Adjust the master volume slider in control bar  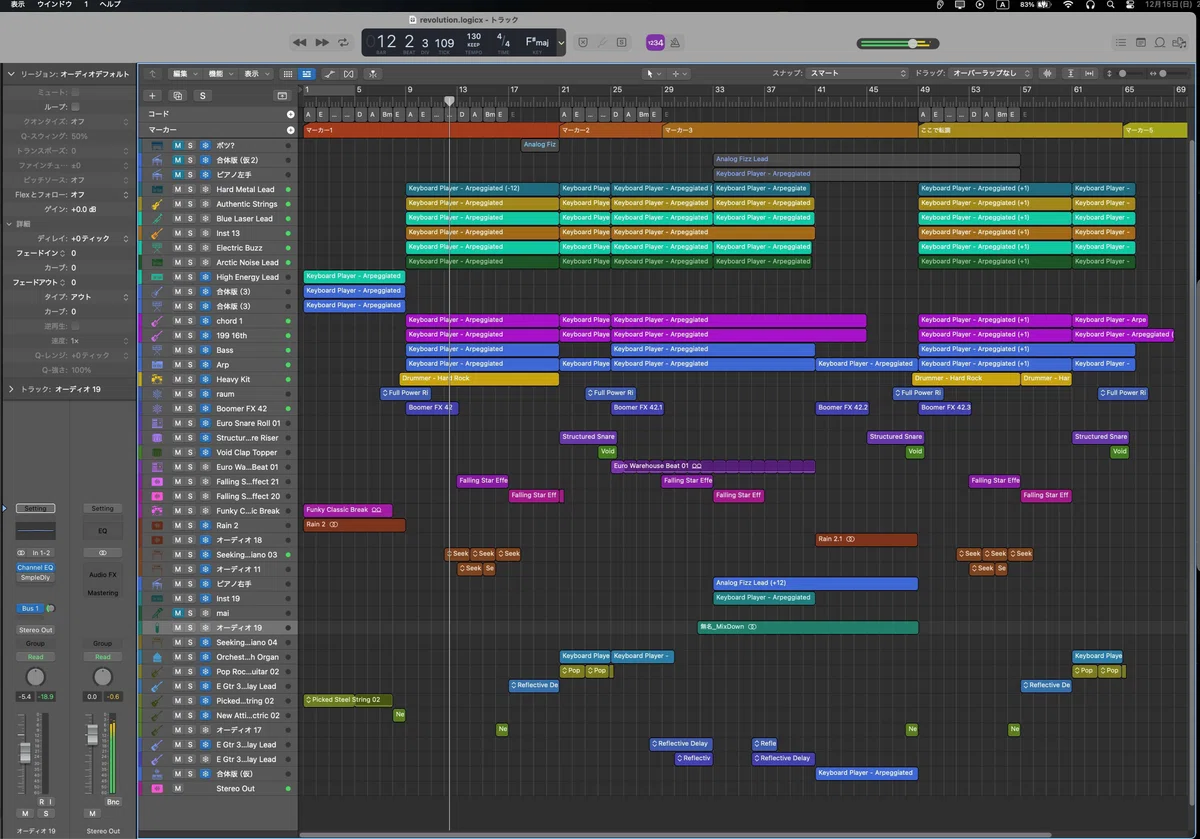coord(898,43)
